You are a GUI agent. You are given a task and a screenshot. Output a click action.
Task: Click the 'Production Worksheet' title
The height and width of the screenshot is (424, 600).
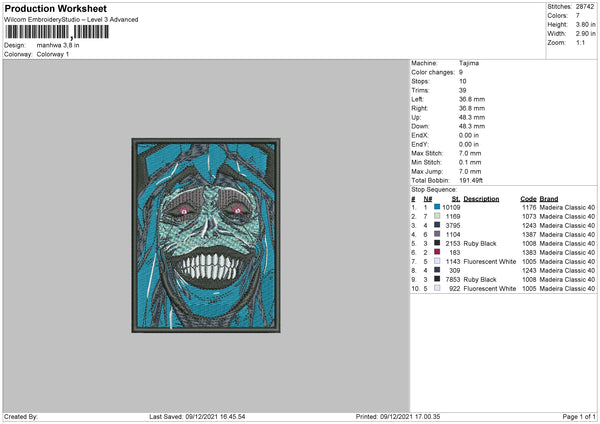click(x=56, y=8)
